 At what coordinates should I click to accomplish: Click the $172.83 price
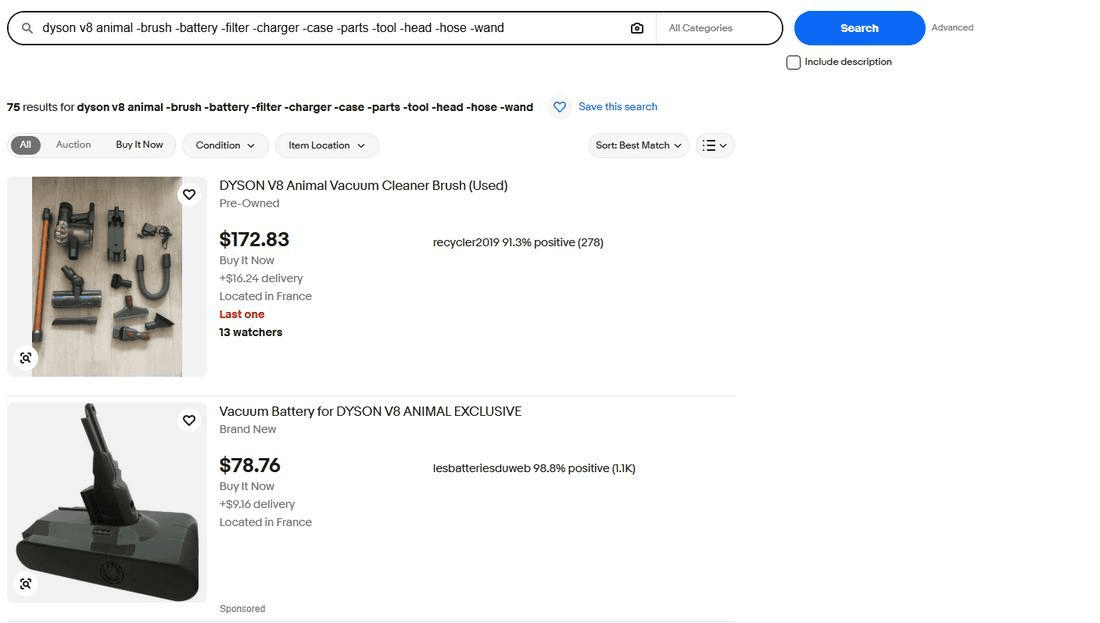(x=254, y=239)
